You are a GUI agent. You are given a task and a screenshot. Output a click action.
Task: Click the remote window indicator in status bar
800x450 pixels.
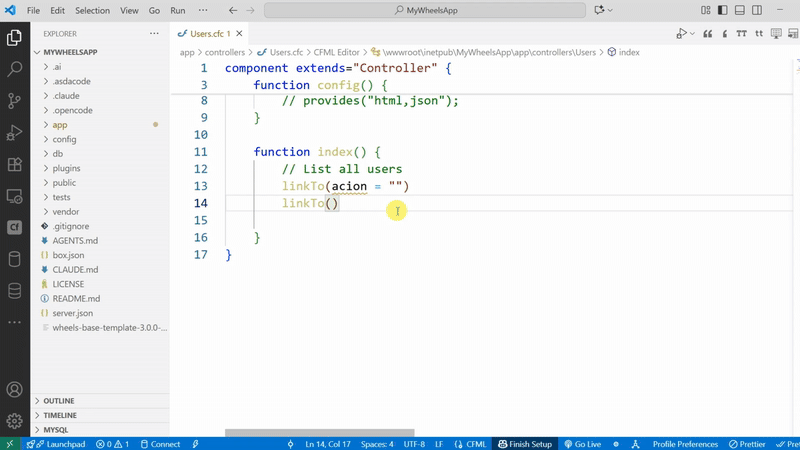click(10, 444)
